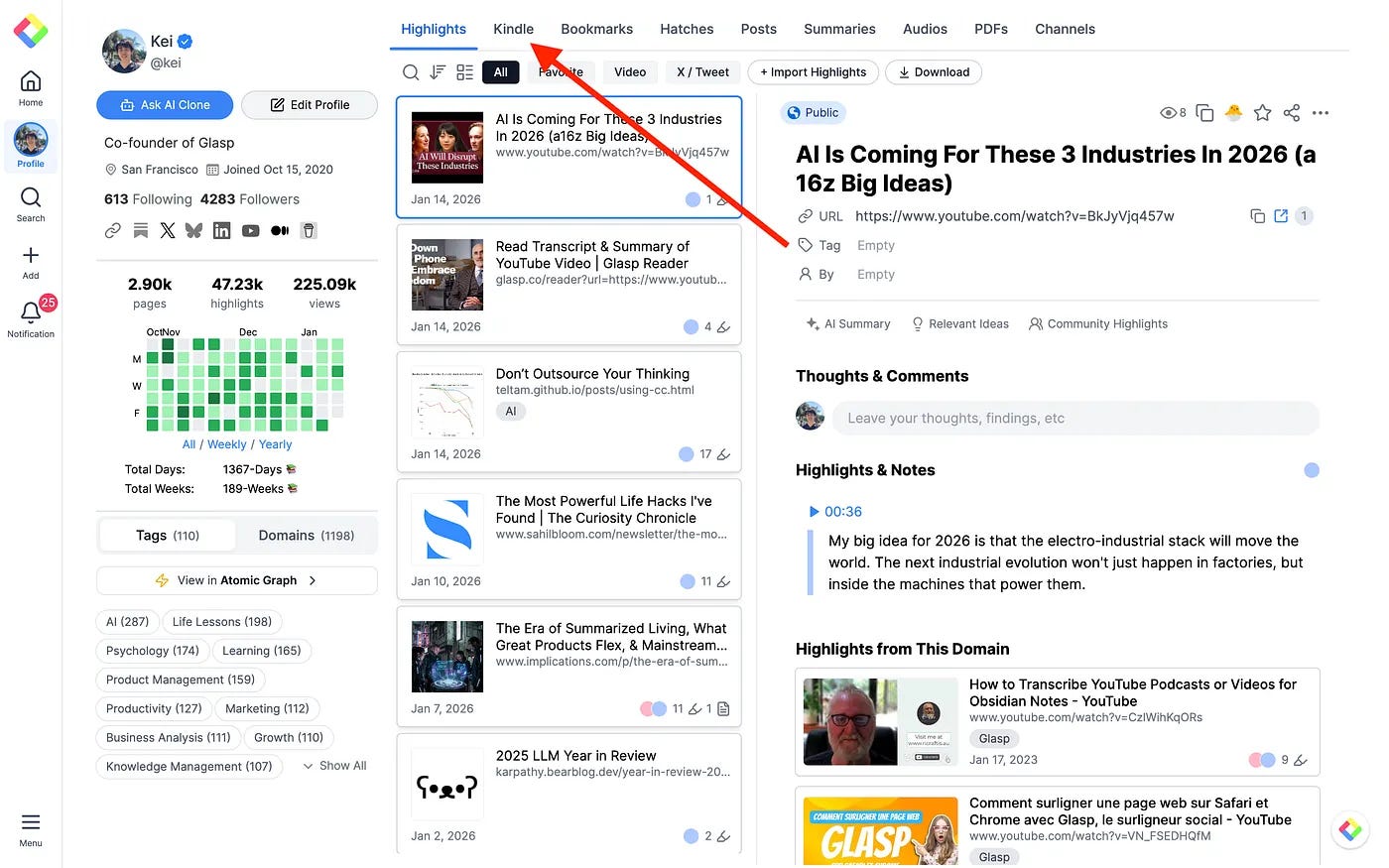1389x868 pixels.
Task: Switch activity graph to All
Action: [189, 444]
